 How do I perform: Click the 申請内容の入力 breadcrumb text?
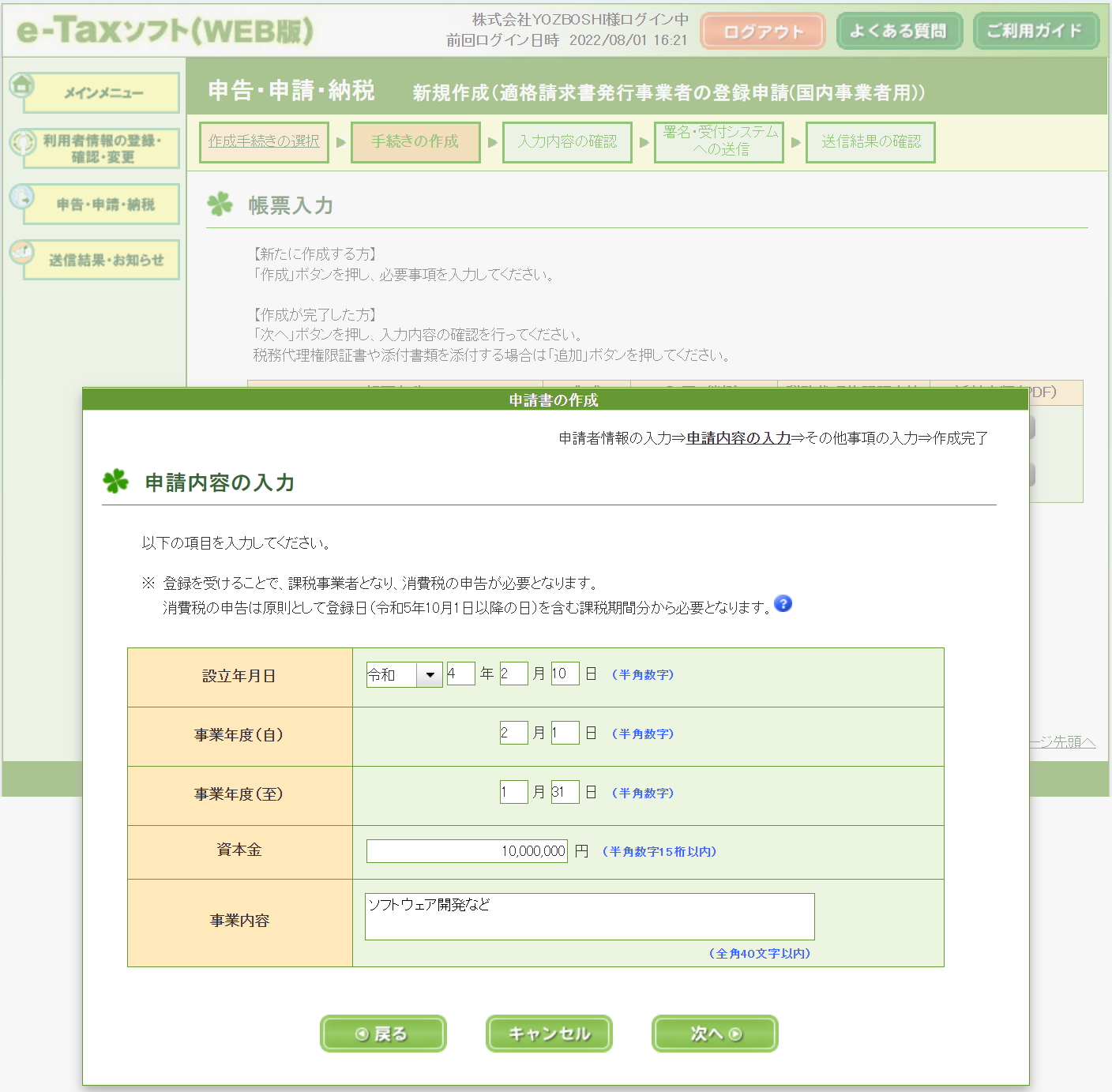(x=738, y=438)
